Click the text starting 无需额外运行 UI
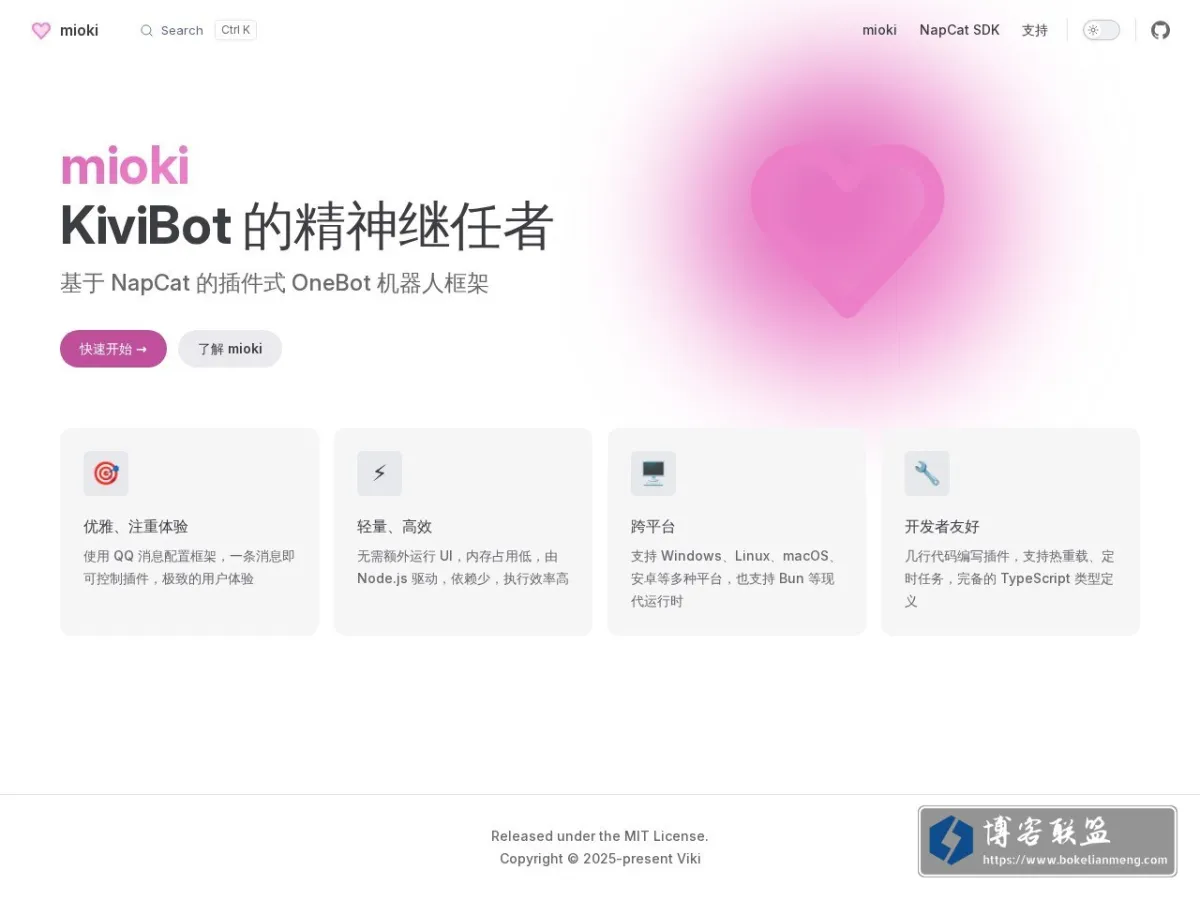 tap(463, 567)
